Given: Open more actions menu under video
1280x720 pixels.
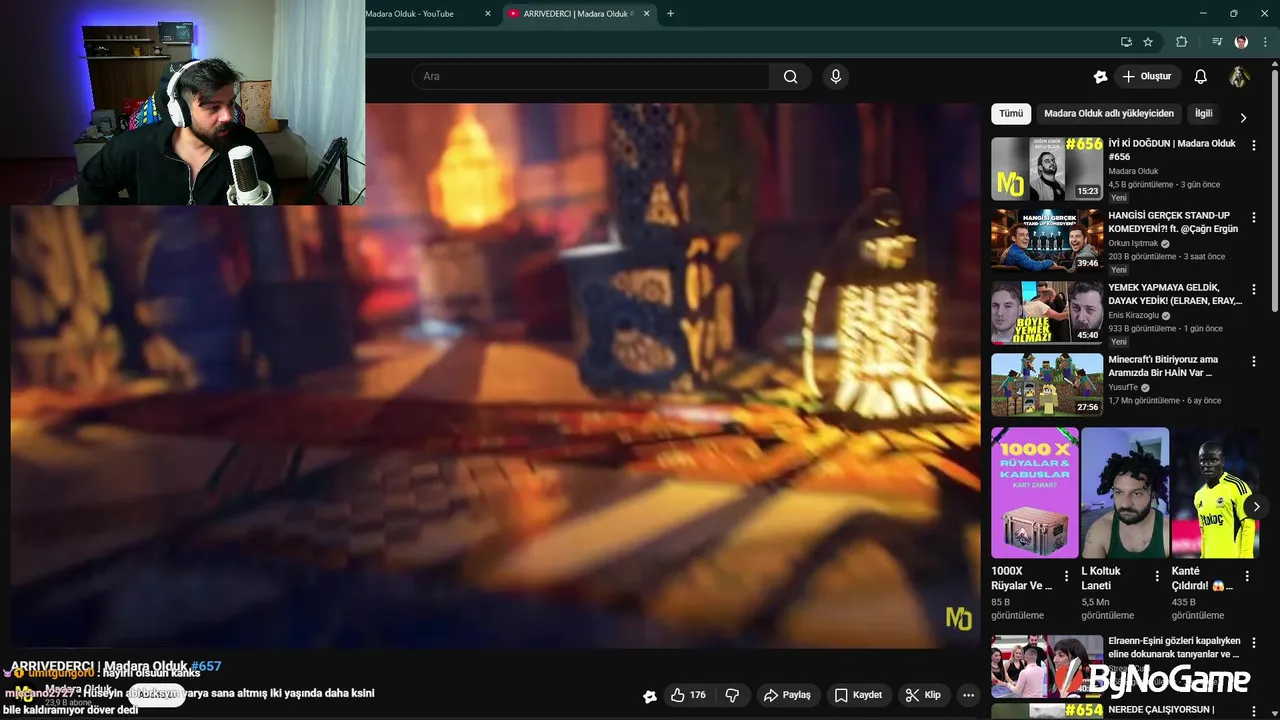Looking at the screenshot, I should pos(968,695).
